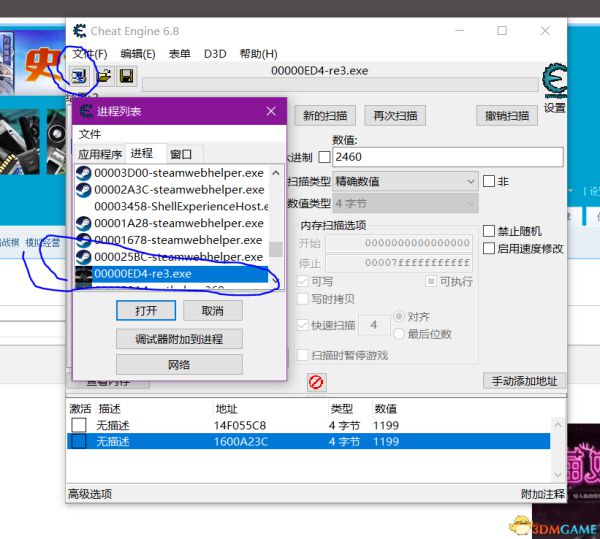The width and height of the screenshot is (600, 539).
Task: Click the value input field showing 2460
Action: coord(447,157)
